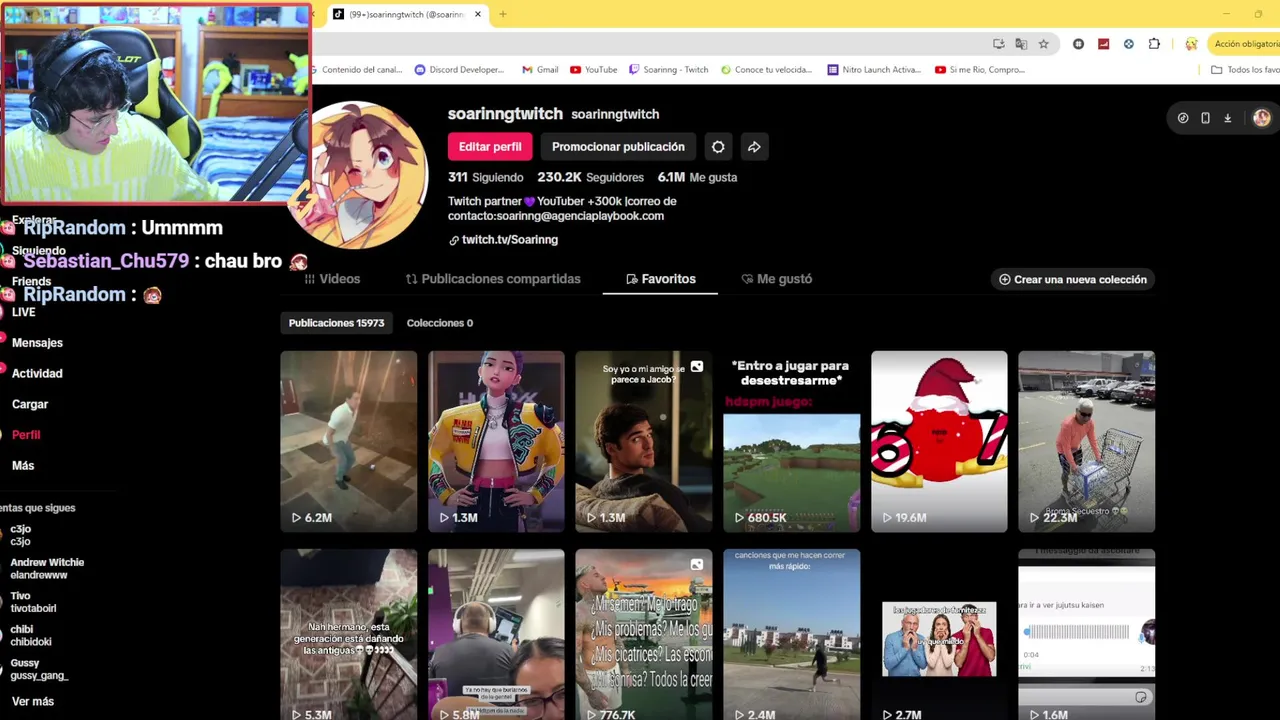Select Perfil in the sidebar
Viewport: 1280px width, 720px height.
click(26, 435)
